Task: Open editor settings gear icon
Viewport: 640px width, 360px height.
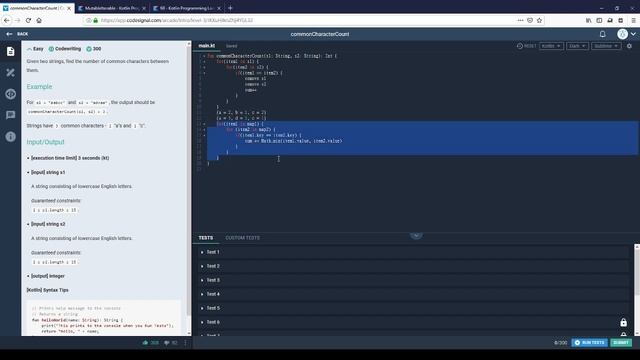Action: click(629, 46)
